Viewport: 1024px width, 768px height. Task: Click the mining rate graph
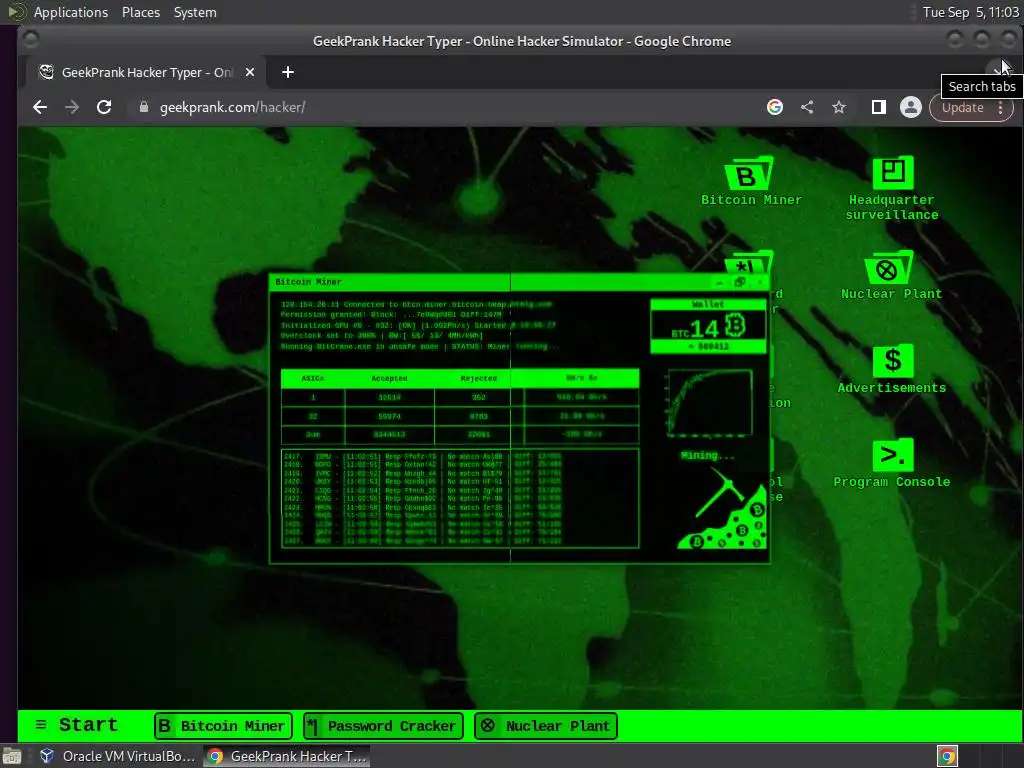coord(710,403)
